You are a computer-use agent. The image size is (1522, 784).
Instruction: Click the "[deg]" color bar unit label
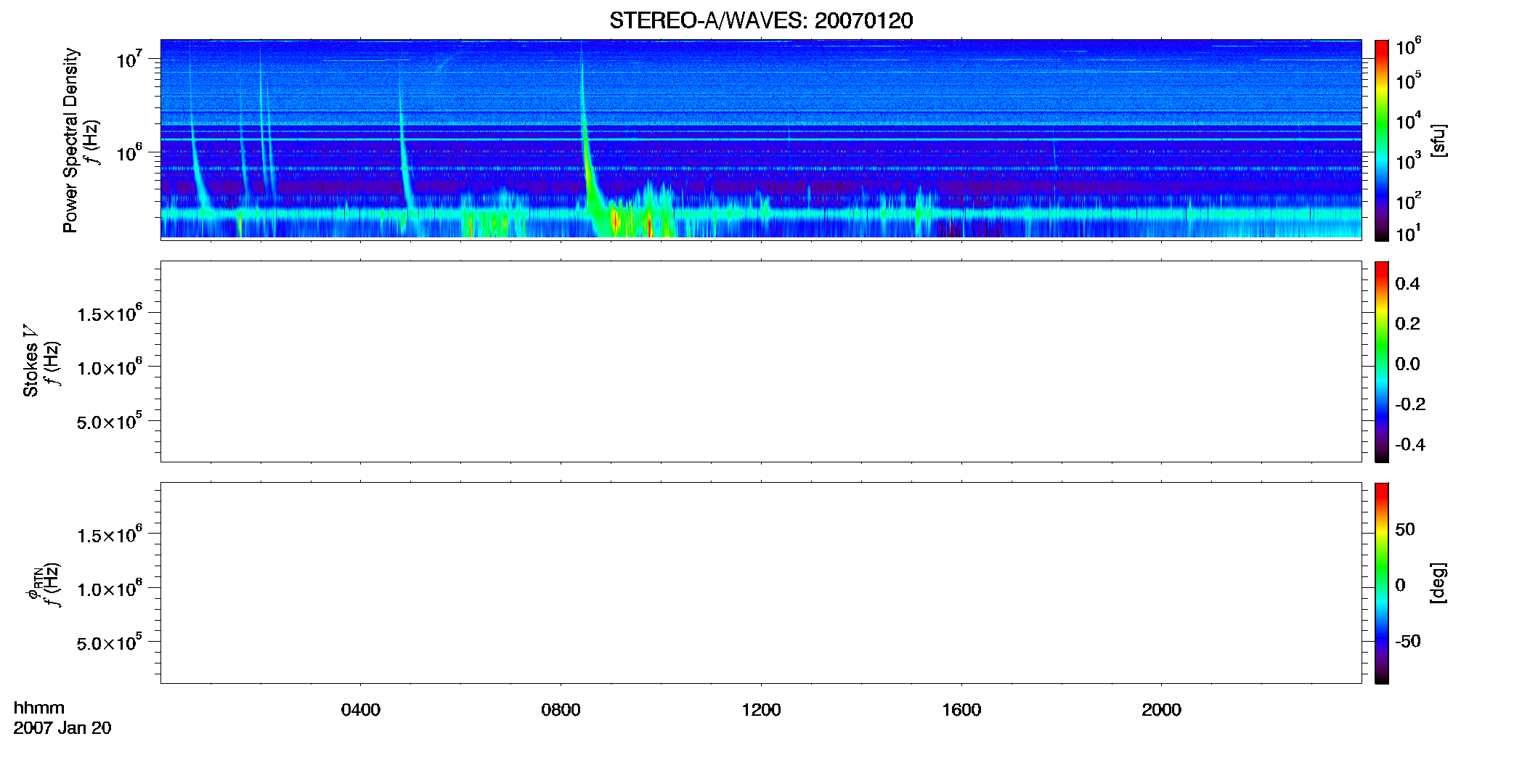point(1438,583)
